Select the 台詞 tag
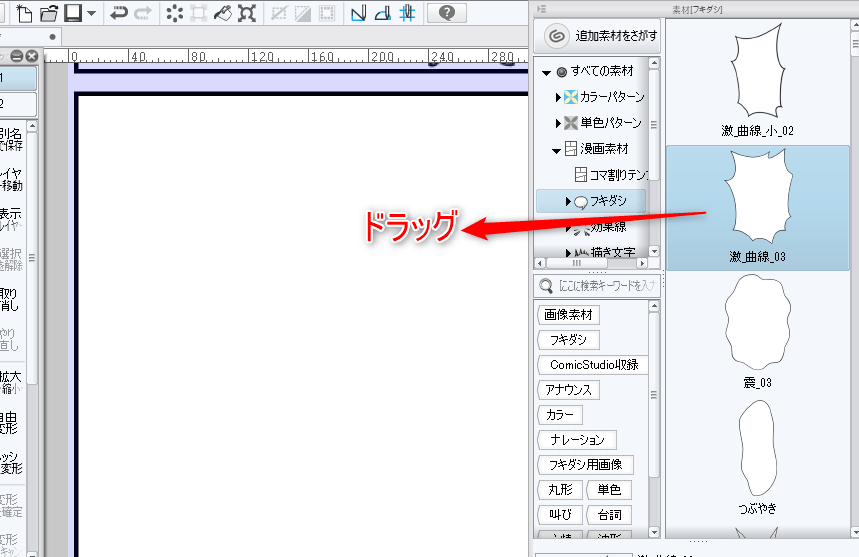This screenshot has height=557, width=859. [x=609, y=515]
